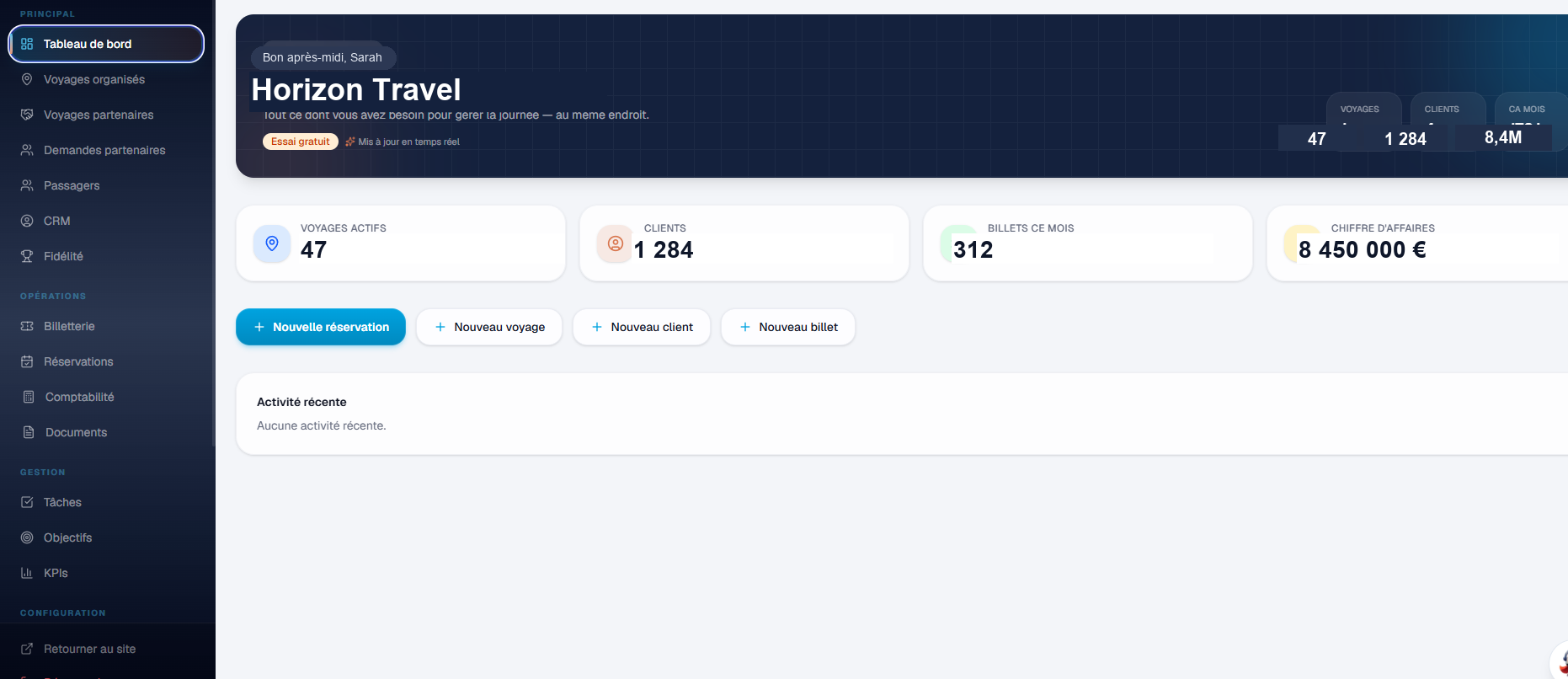Click the Clients card user icon
The image size is (1568, 679).
click(x=616, y=243)
